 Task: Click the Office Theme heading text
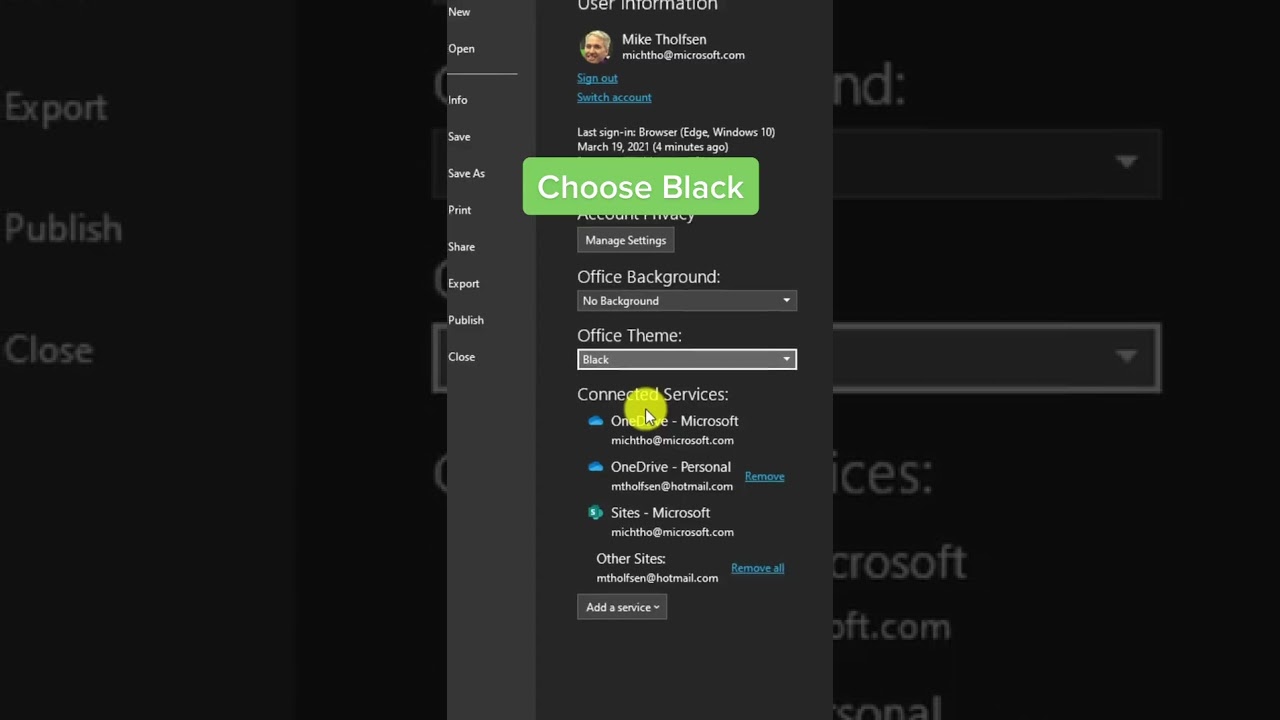[629, 335]
